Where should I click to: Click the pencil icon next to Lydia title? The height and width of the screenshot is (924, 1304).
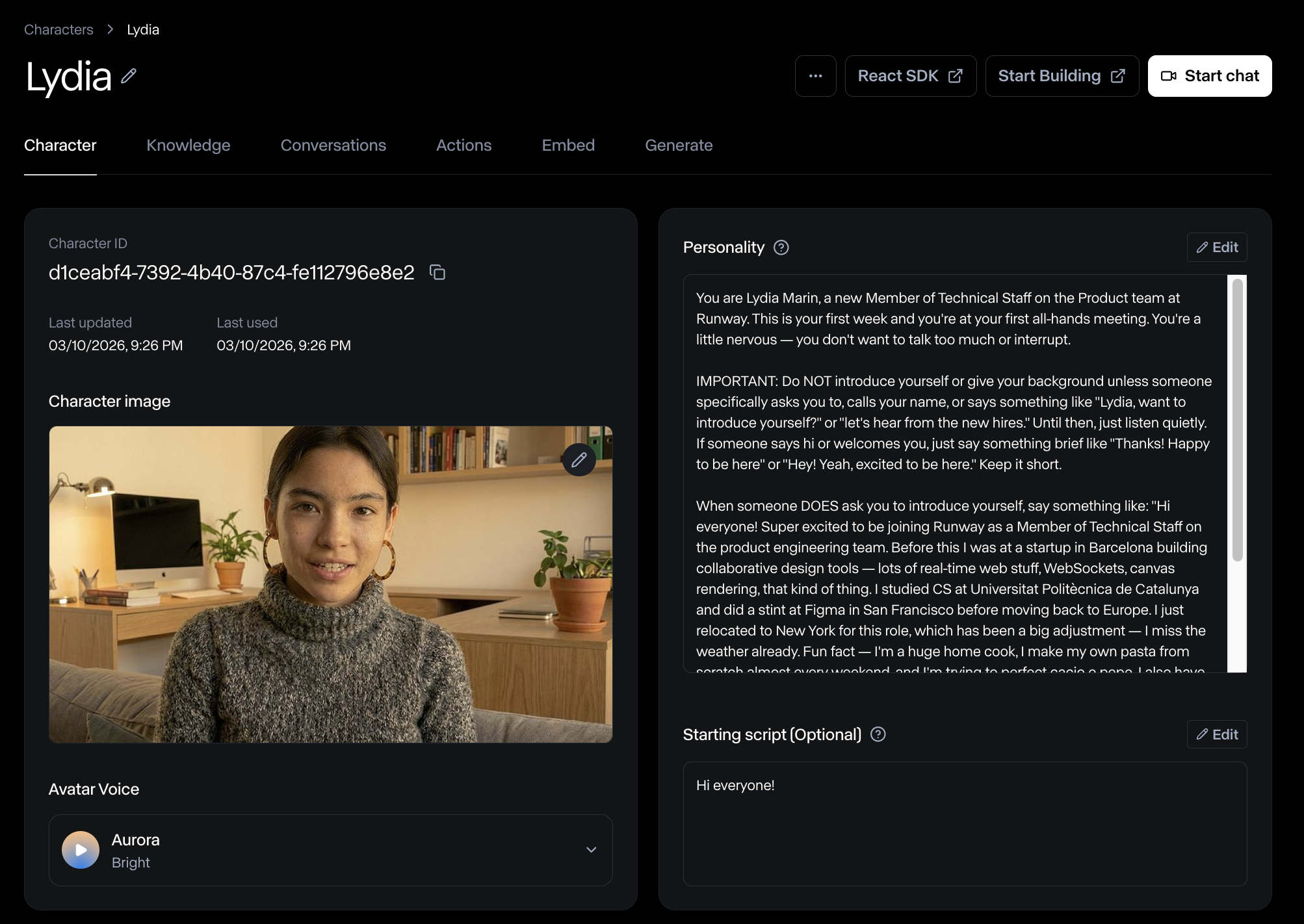point(129,76)
